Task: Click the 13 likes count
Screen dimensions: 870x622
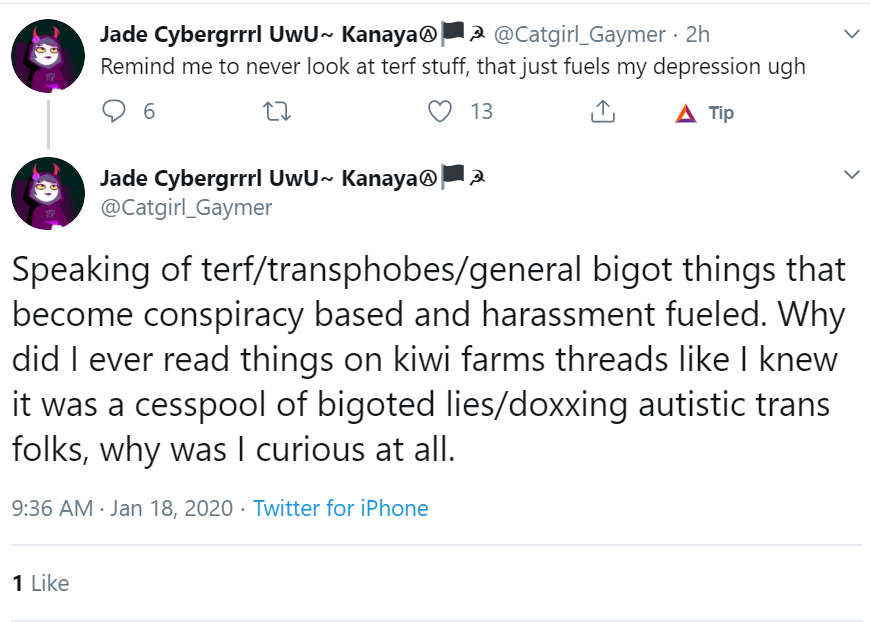Action: [482, 112]
